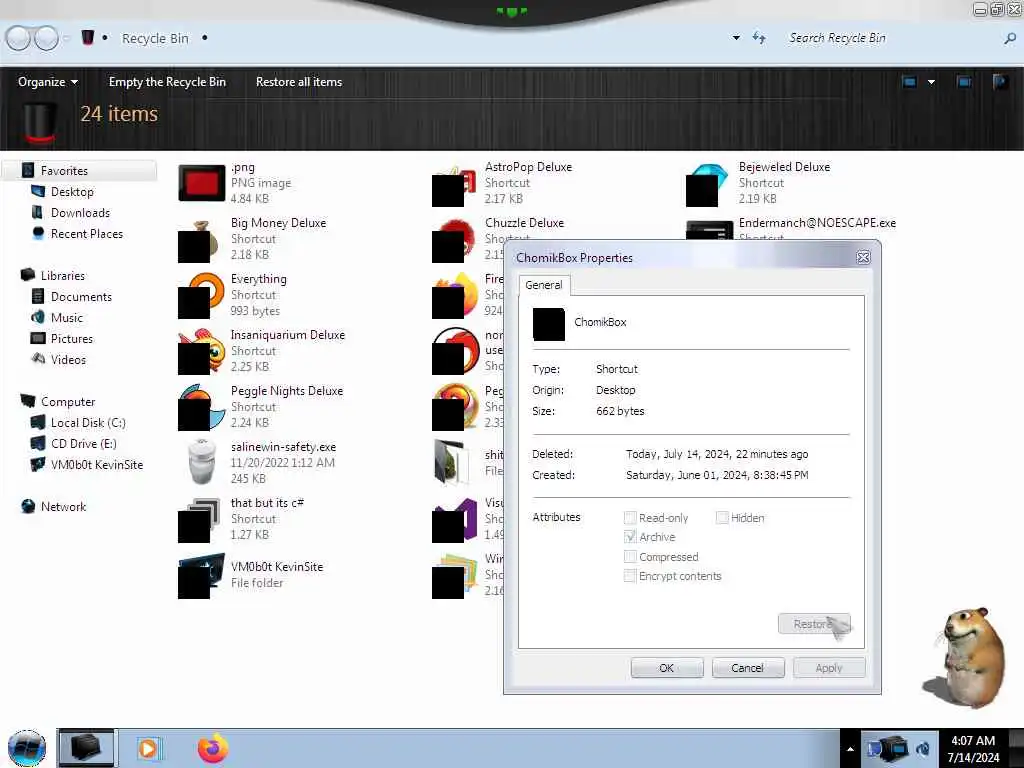The image size is (1024, 768).
Task: Open the General tab in ChomikBox Properties
Action: [x=544, y=285]
